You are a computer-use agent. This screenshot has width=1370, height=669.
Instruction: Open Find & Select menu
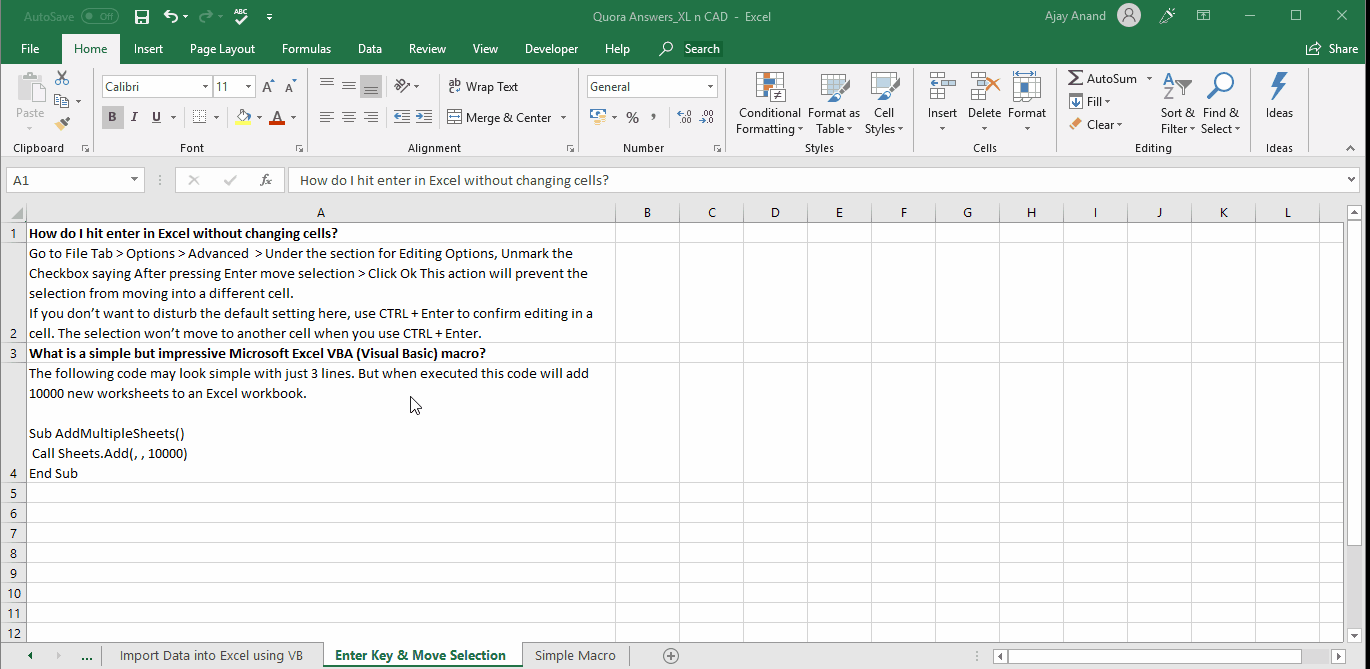[1220, 104]
